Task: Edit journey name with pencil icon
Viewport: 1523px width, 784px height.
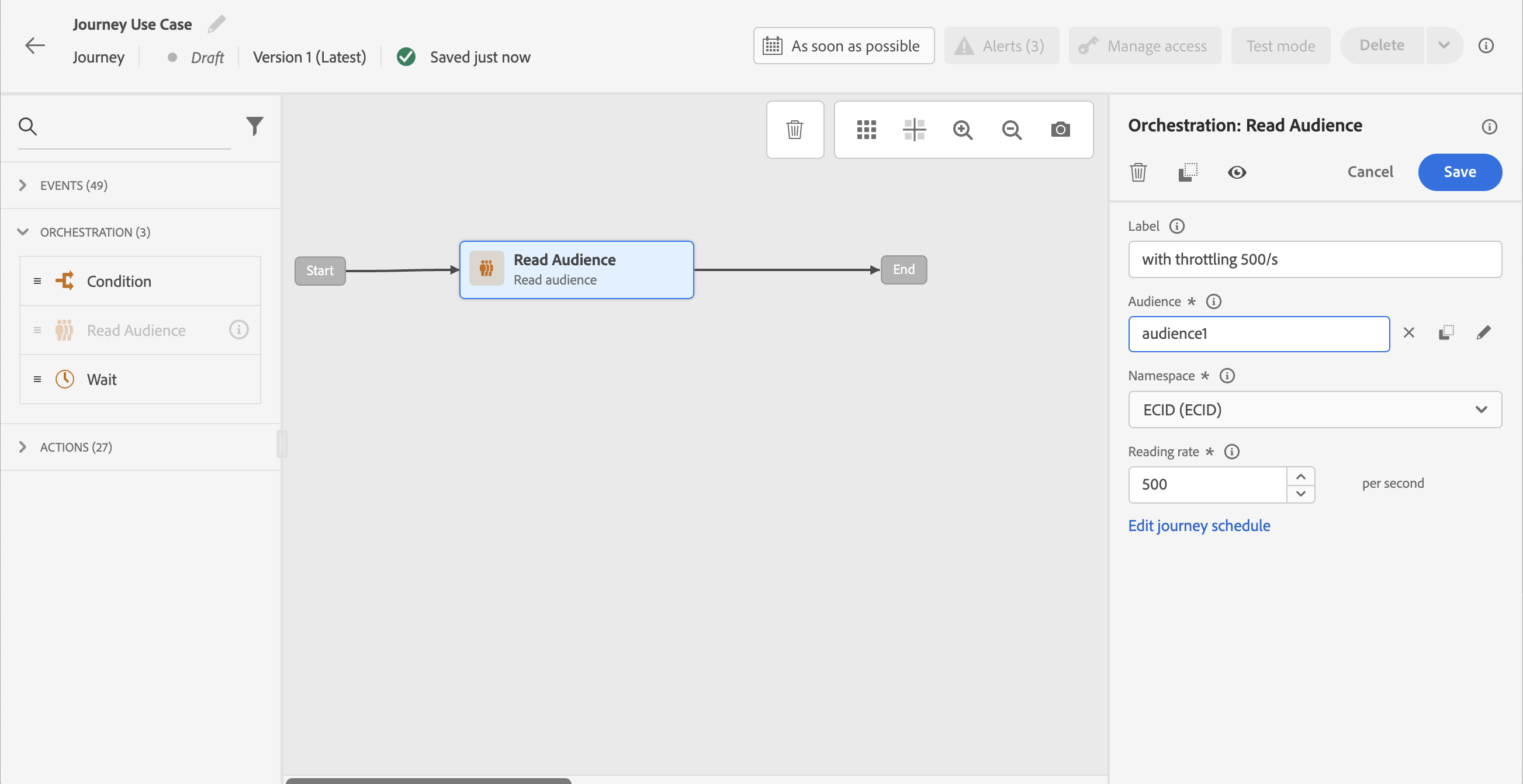Action: [x=217, y=24]
